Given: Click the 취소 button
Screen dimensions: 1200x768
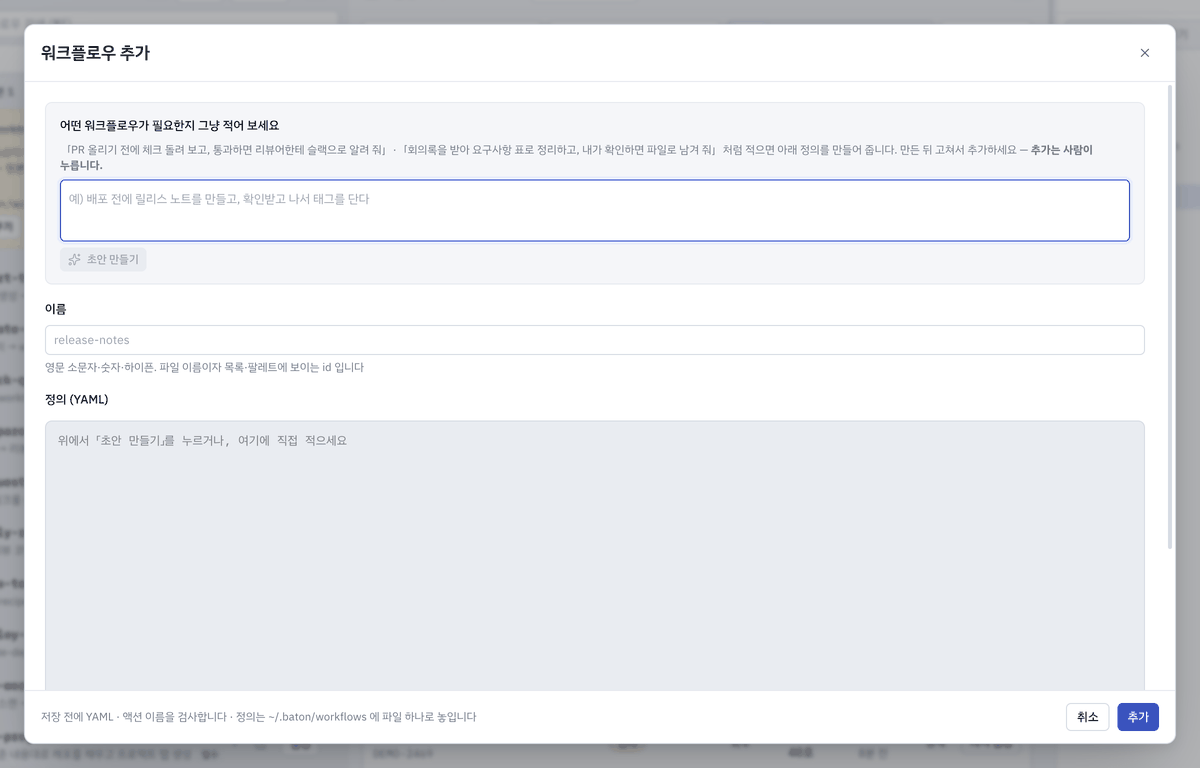Looking at the screenshot, I should click(1088, 717).
